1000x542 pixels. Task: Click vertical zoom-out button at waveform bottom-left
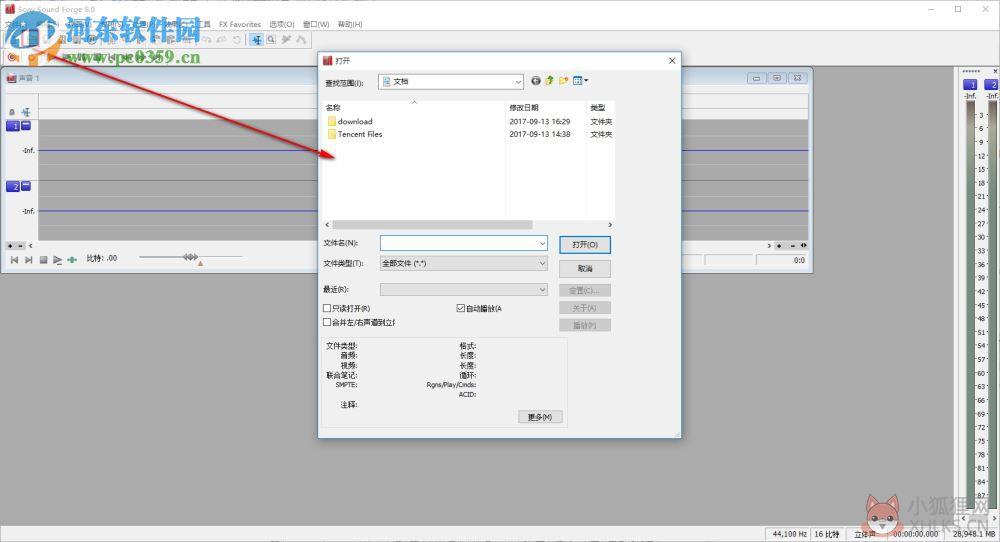click(20, 245)
